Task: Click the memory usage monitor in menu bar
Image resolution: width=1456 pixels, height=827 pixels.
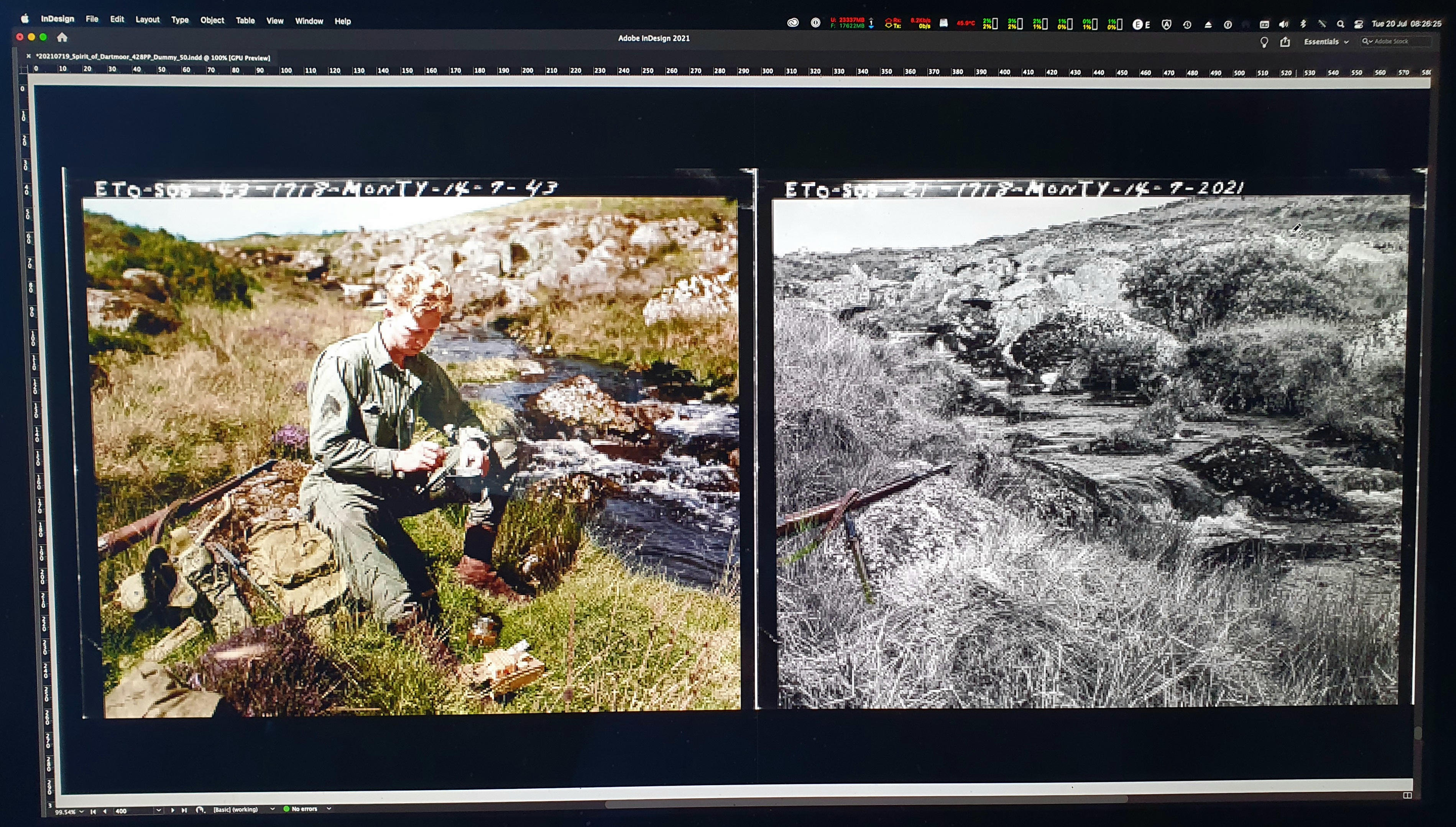Action: [848, 23]
